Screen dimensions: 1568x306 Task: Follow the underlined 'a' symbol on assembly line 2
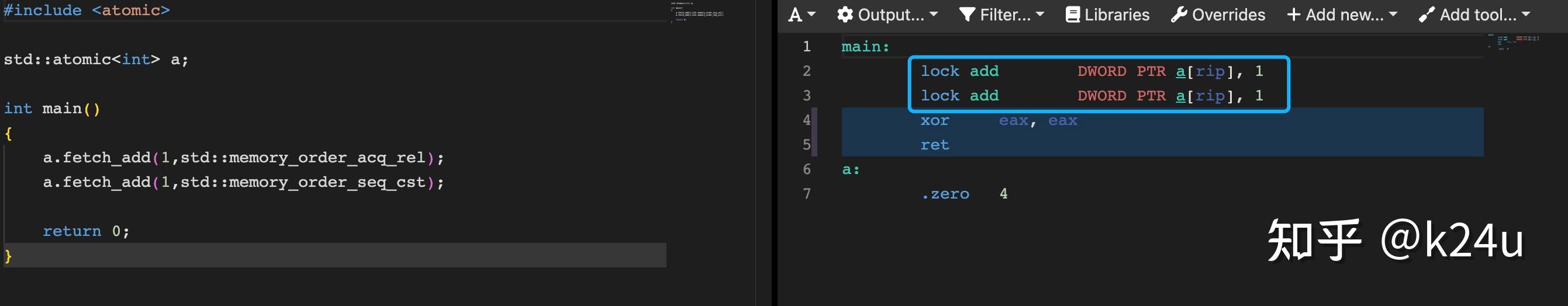(x=1180, y=71)
